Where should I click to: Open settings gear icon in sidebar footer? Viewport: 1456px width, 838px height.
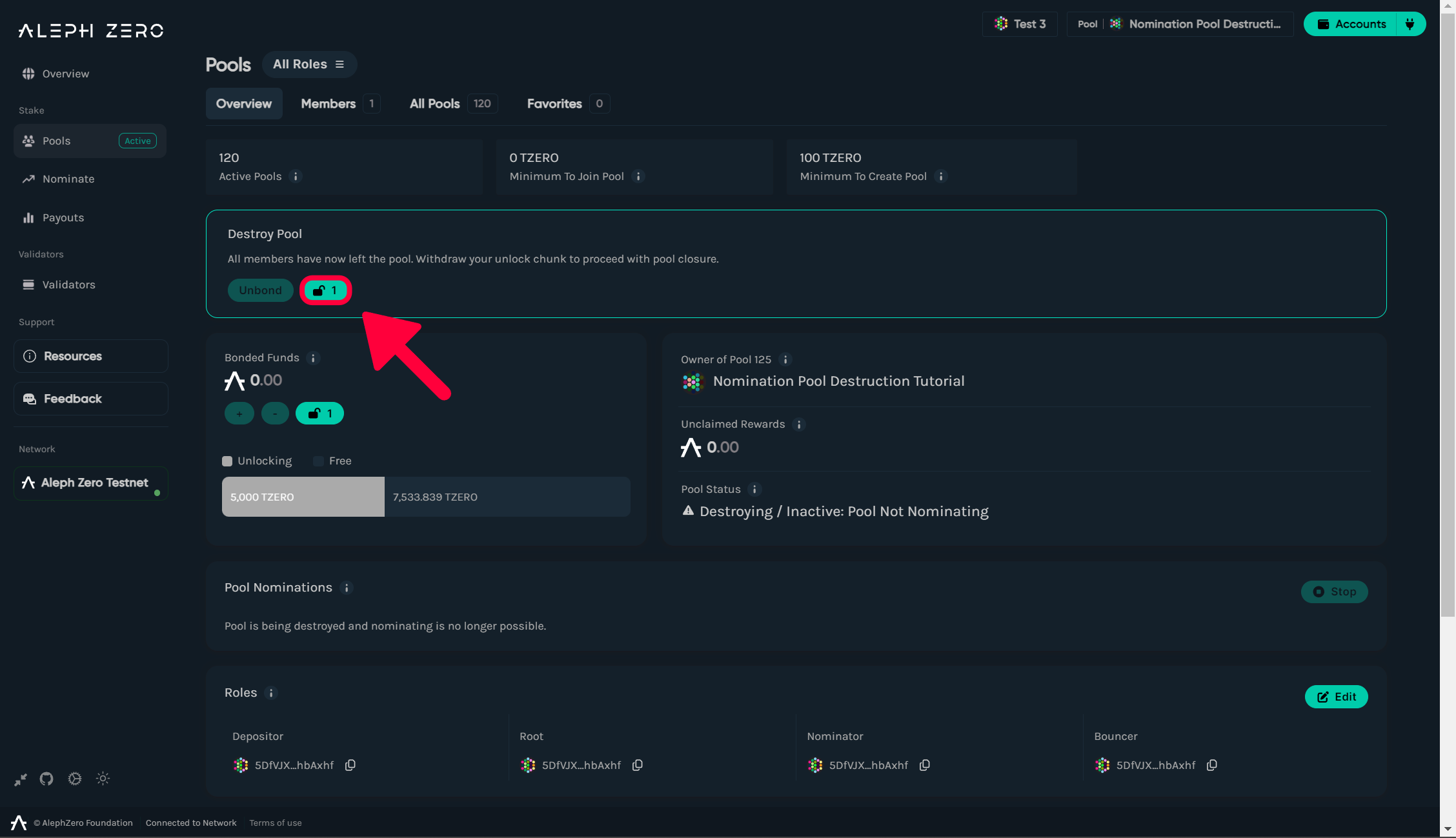[x=75, y=779]
